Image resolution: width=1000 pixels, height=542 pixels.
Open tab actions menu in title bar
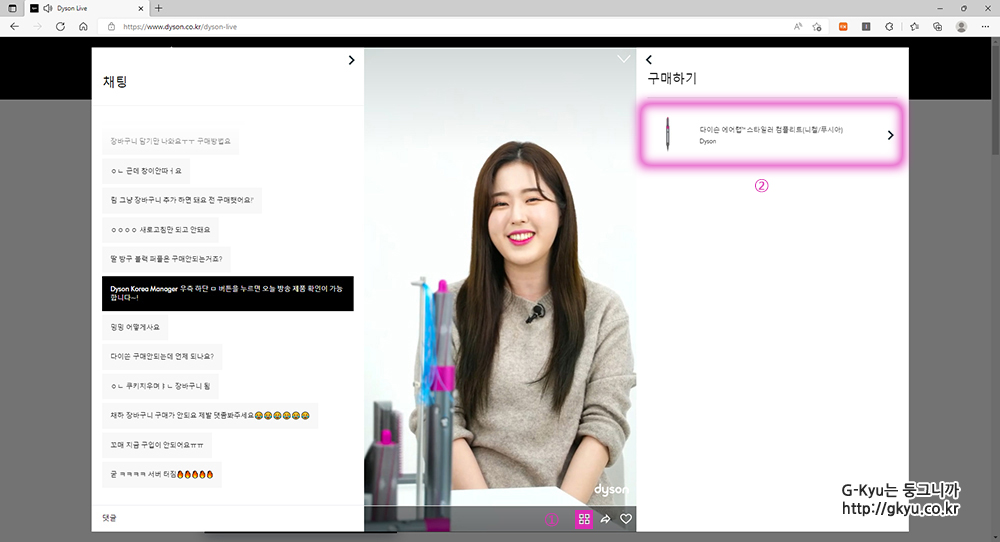click(12, 8)
